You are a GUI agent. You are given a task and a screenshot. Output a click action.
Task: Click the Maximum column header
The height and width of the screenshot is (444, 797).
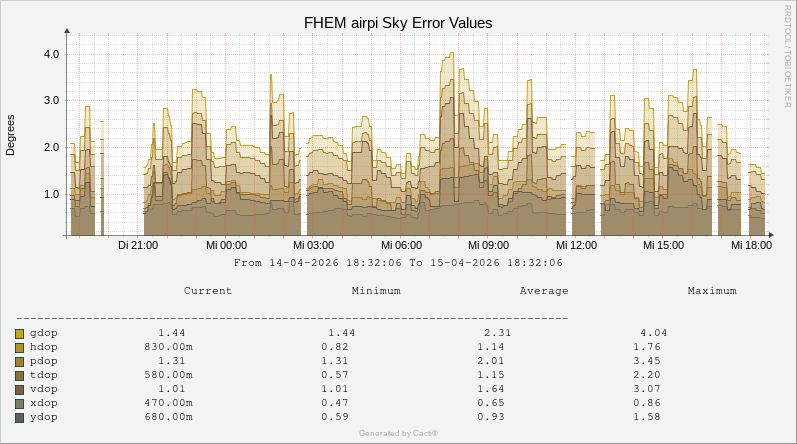pyautogui.click(x=712, y=291)
